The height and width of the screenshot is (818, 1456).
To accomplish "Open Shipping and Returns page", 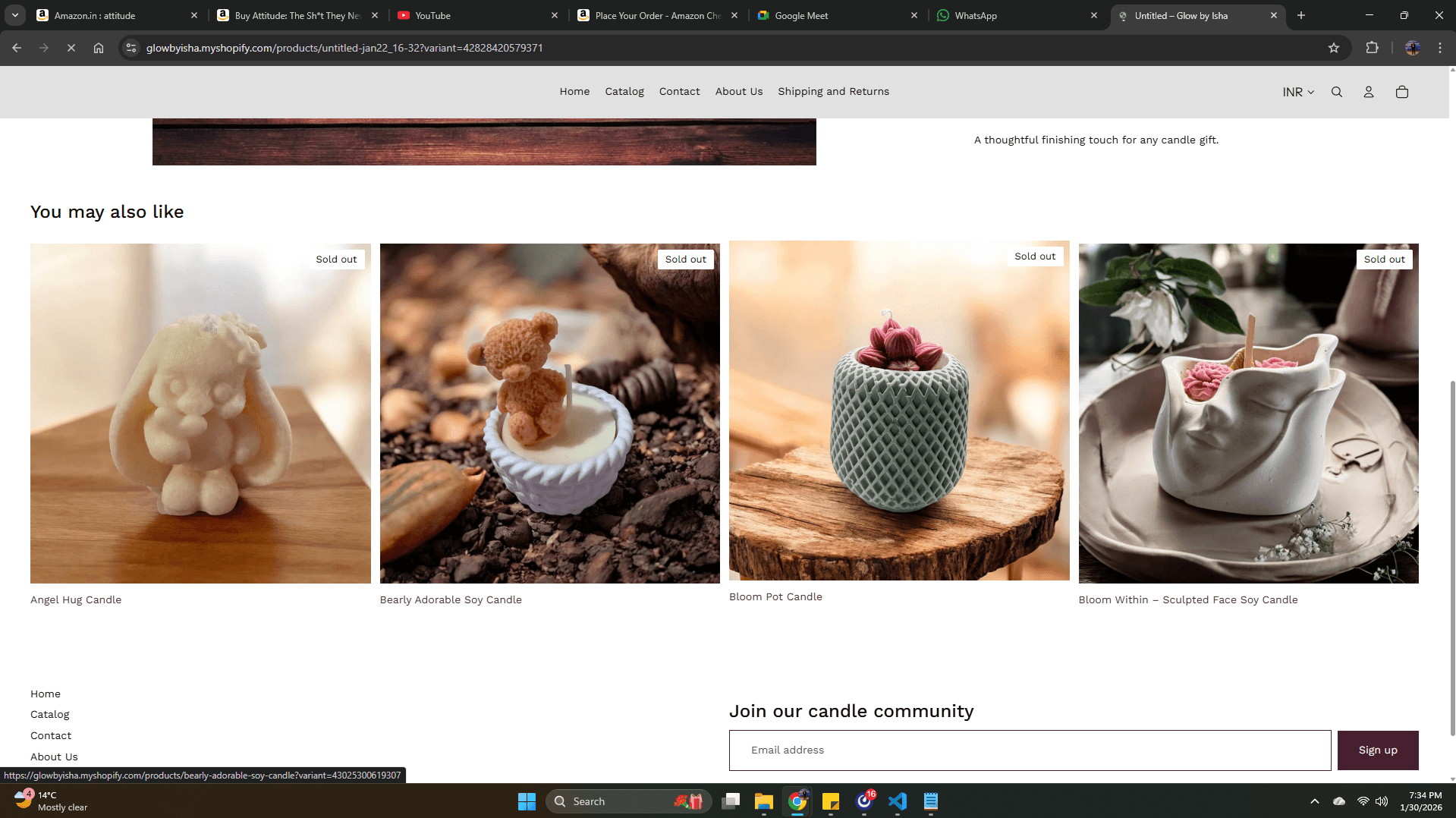I will pyautogui.click(x=833, y=92).
